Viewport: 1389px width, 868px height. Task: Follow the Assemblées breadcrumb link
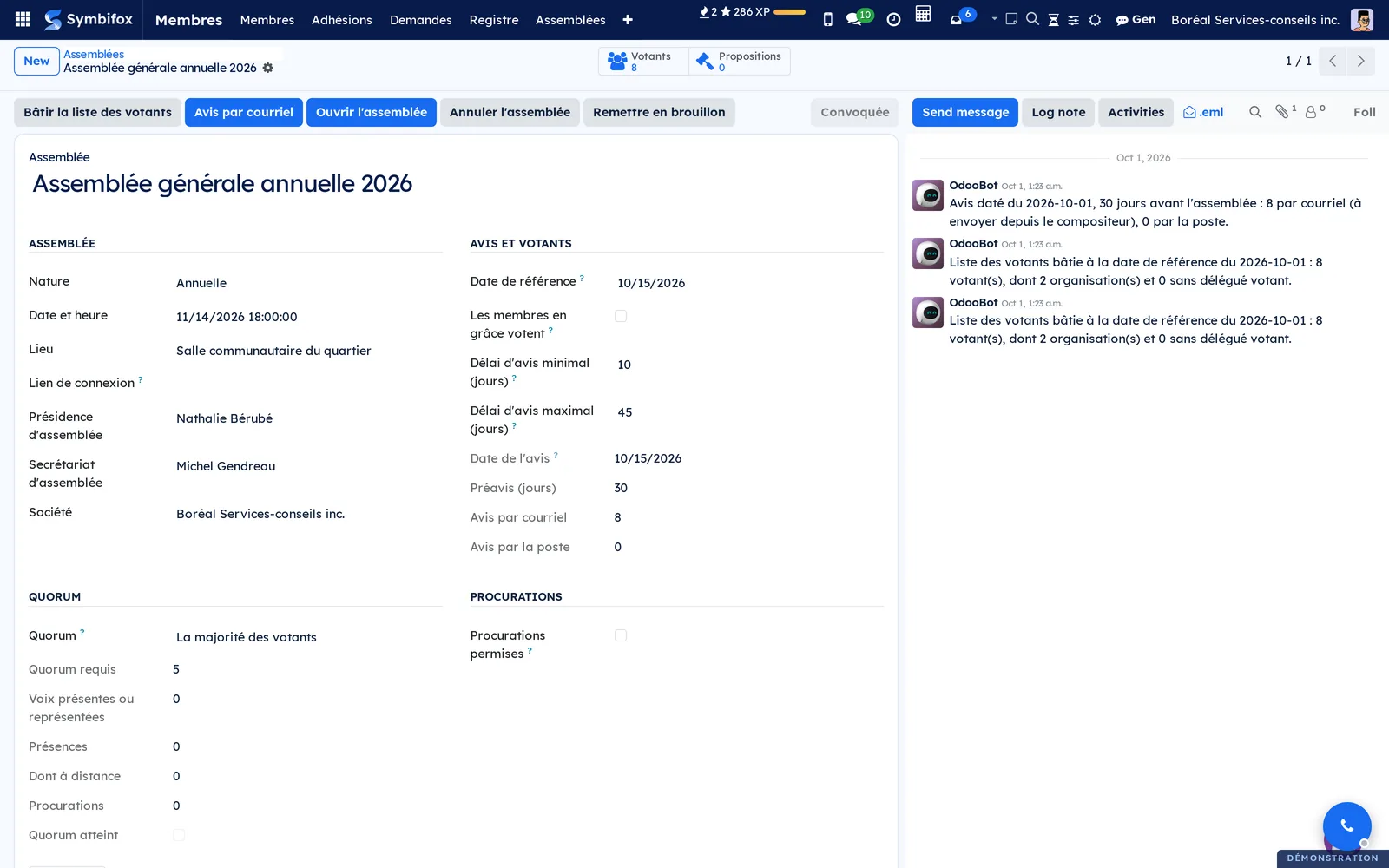(94, 54)
